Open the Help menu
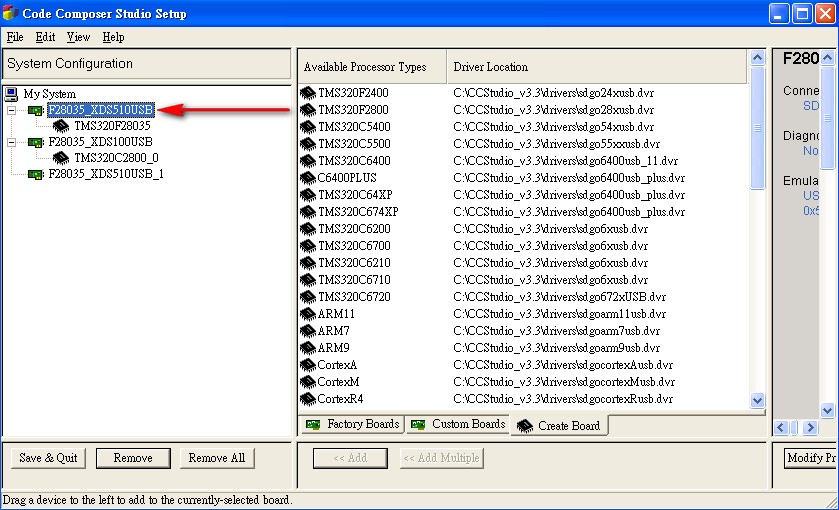The width and height of the screenshot is (839, 510). (x=113, y=37)
